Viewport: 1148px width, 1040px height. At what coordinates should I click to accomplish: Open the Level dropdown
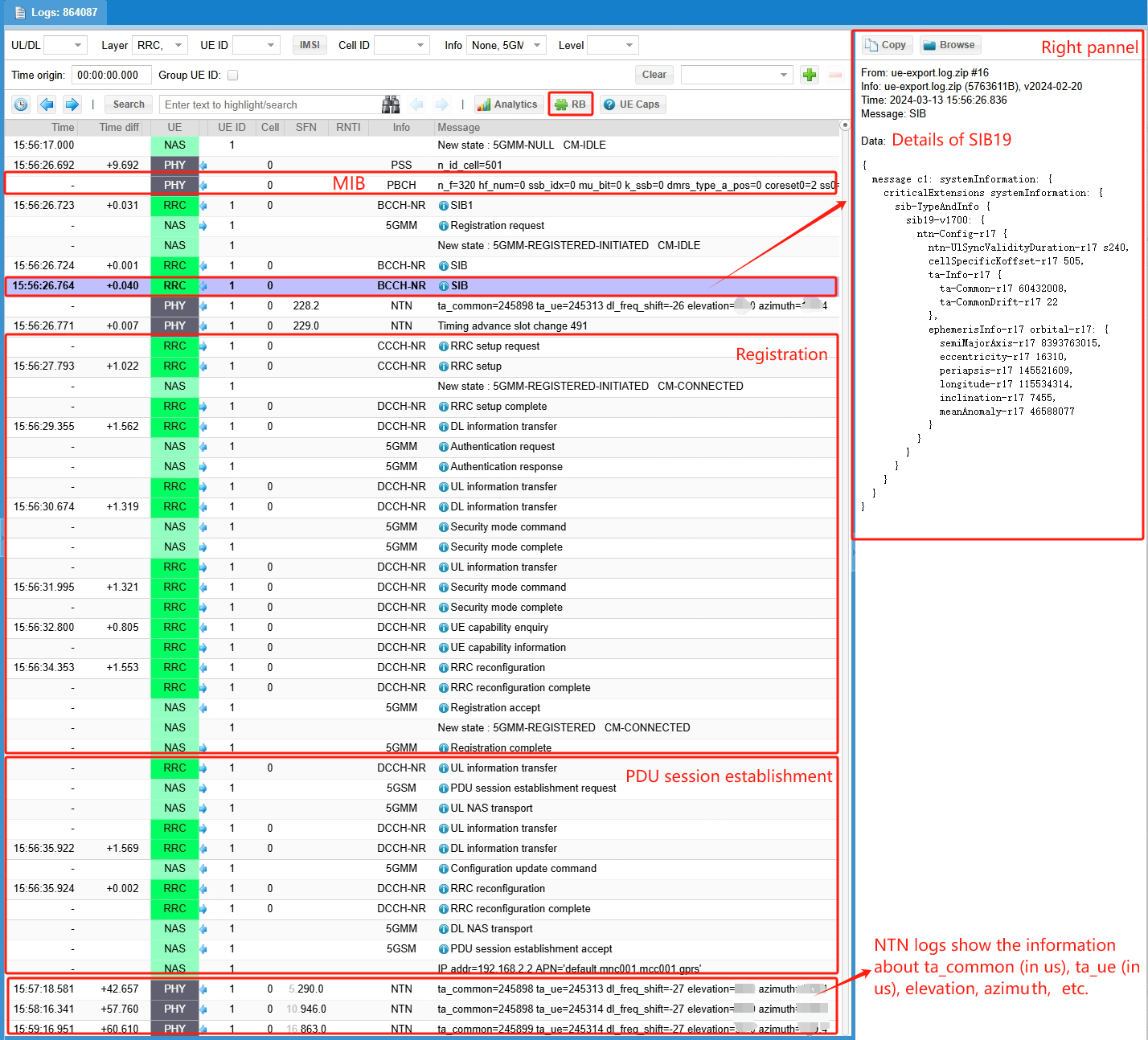tap(613, 45)
